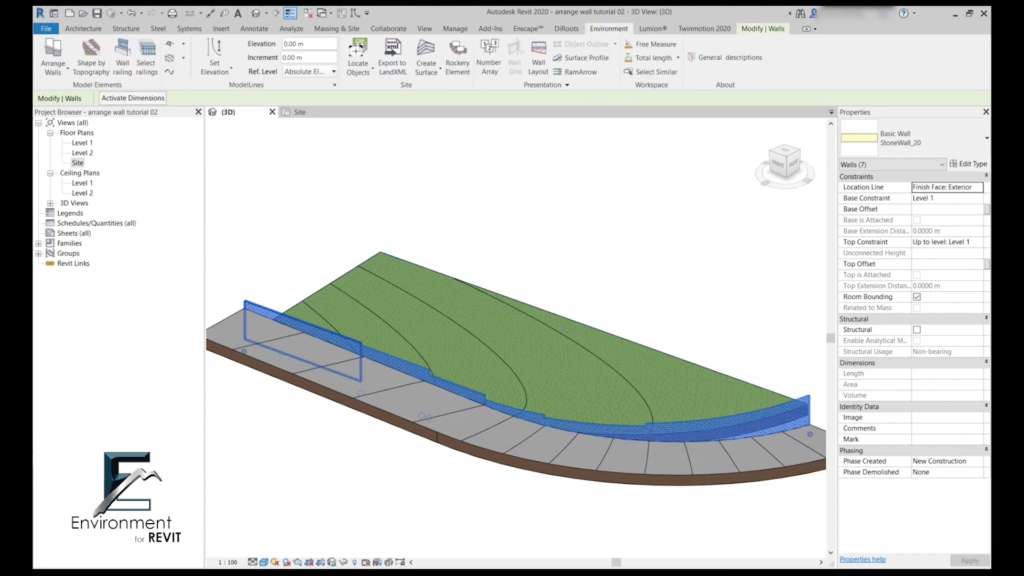This screenshot has width=1024, height=576.
Task: Close the Project Browser panel
Action: tap(199, 112)
